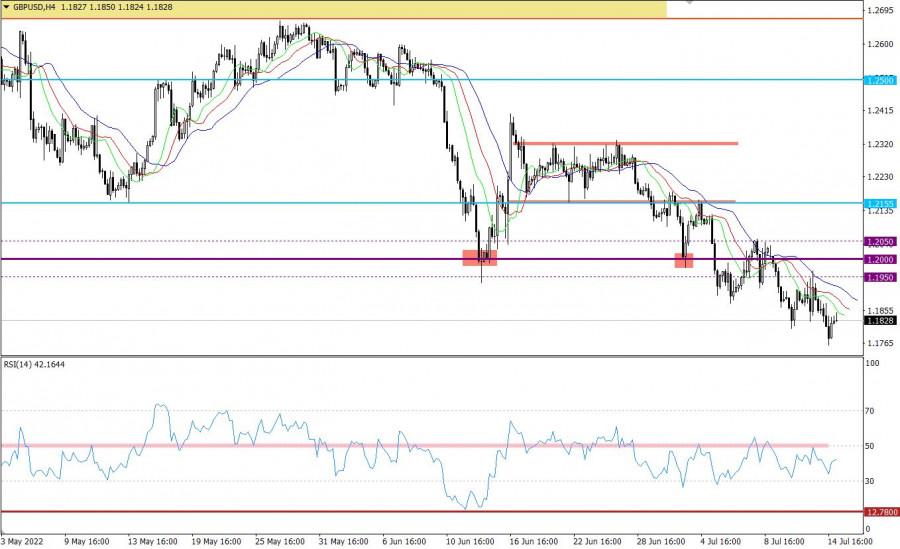The height and width of the screenshot is (549, 900).
Task: Click the blue 1.2500 price level tag
Action: (x=880, y=80)
